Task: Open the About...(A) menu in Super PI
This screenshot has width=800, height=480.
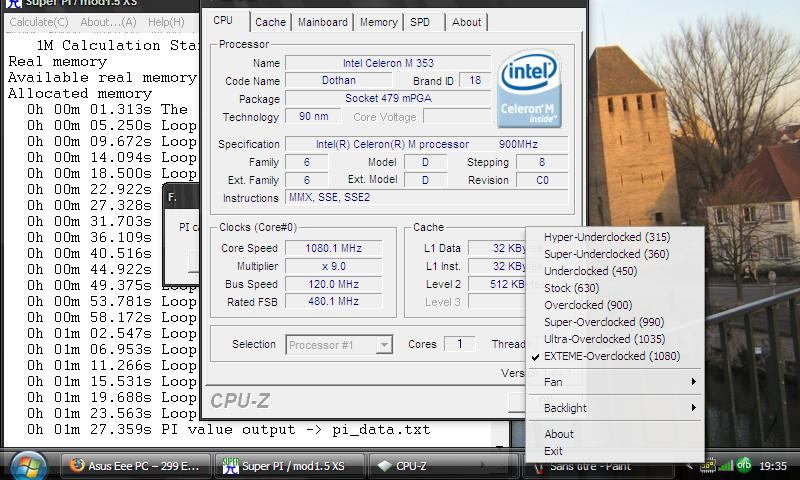Action: point(108,22)
